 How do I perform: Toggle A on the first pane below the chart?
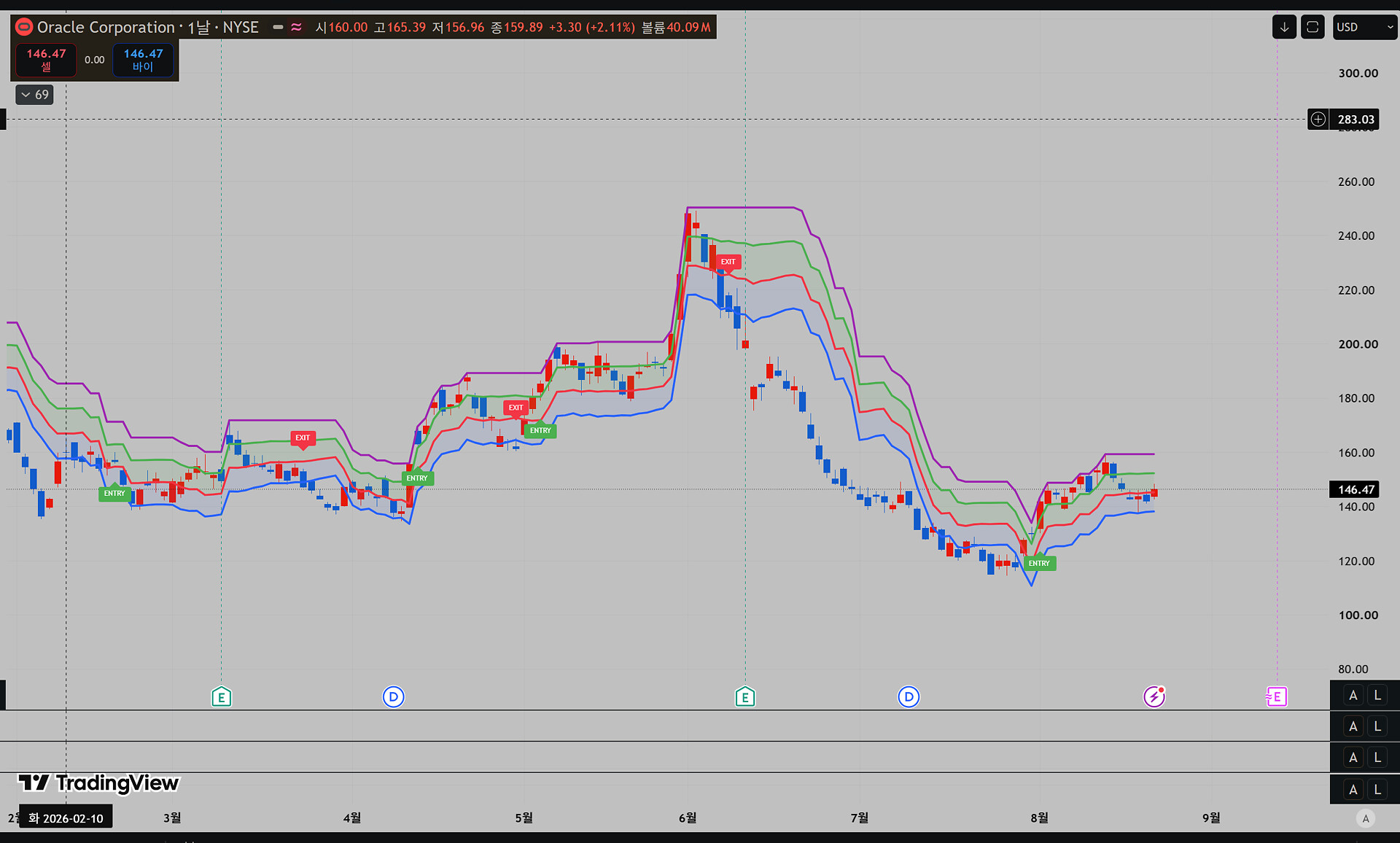click(x=1353, y=726)
